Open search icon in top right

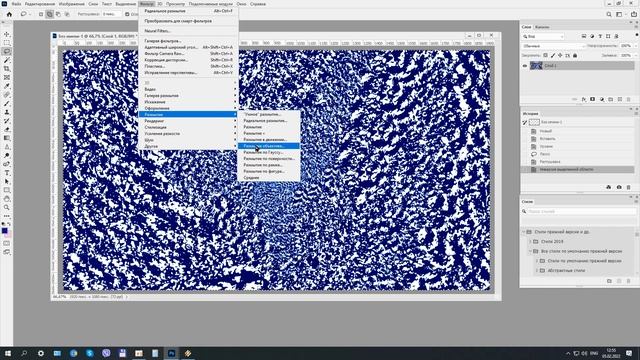(x=609, y=14)
